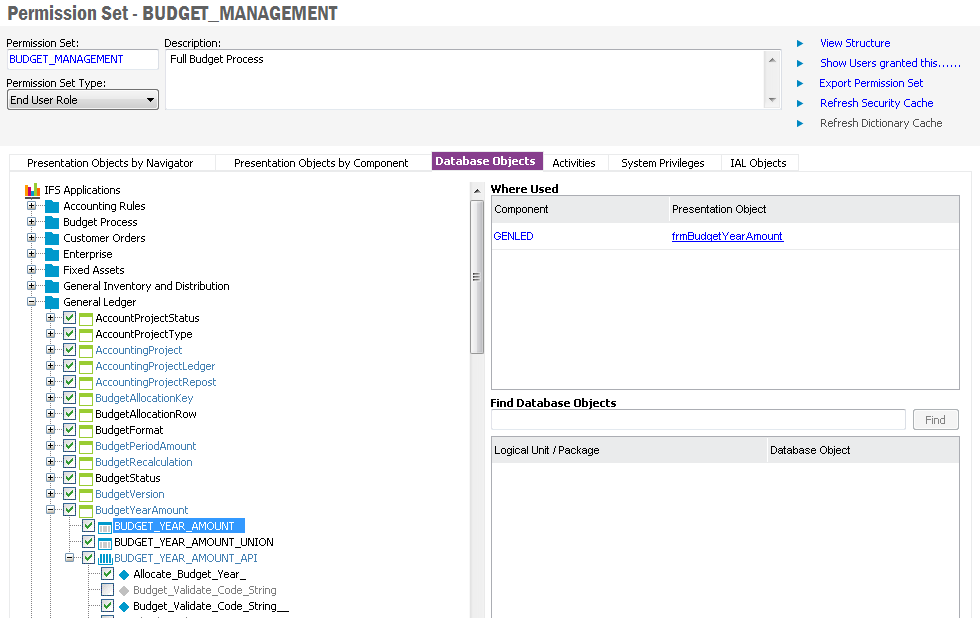Click the General Ledger folder icon

(x=52, y=302)
